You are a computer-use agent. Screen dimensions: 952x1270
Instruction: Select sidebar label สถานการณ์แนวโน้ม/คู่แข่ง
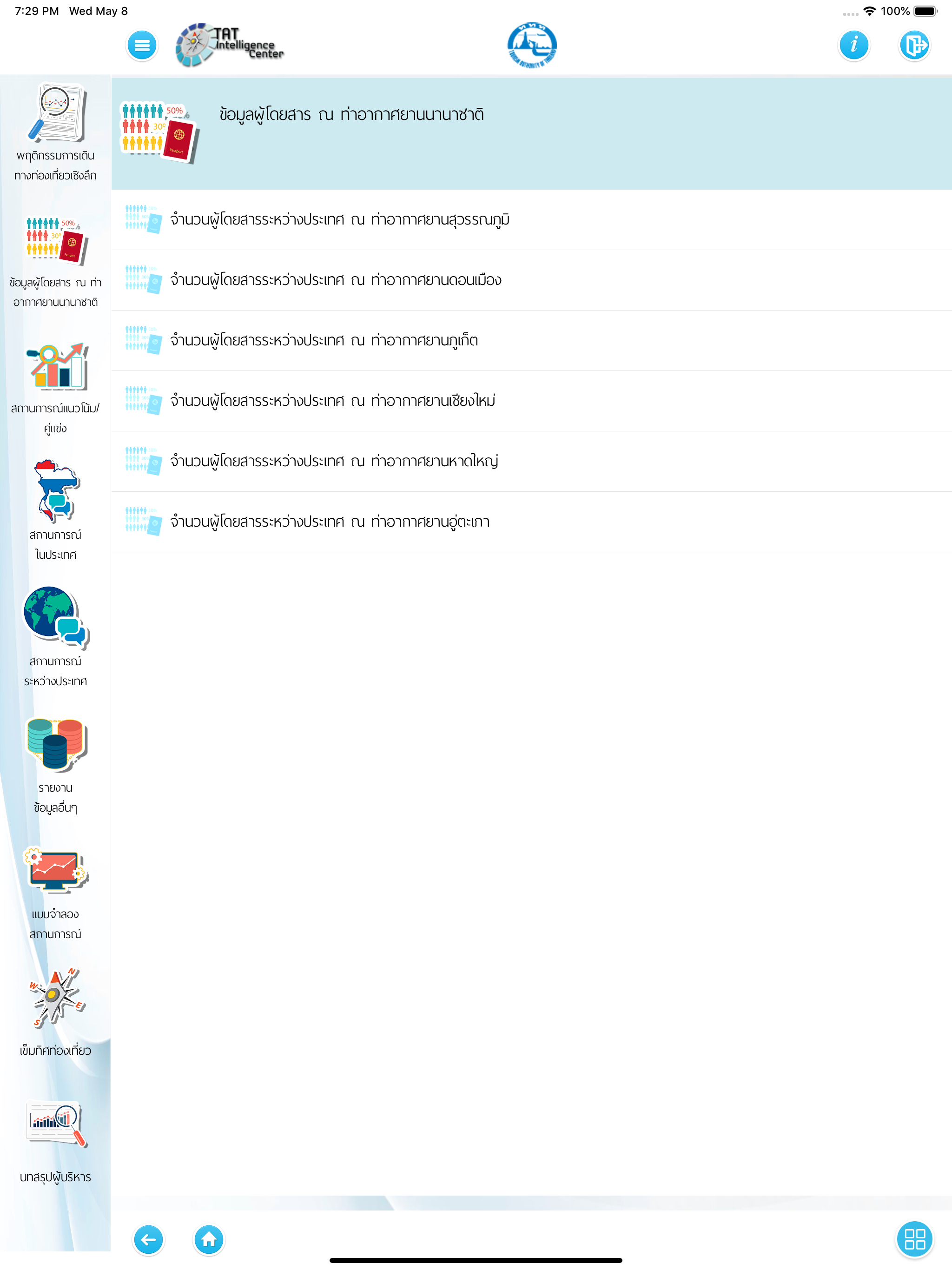(x=56, y=418)
